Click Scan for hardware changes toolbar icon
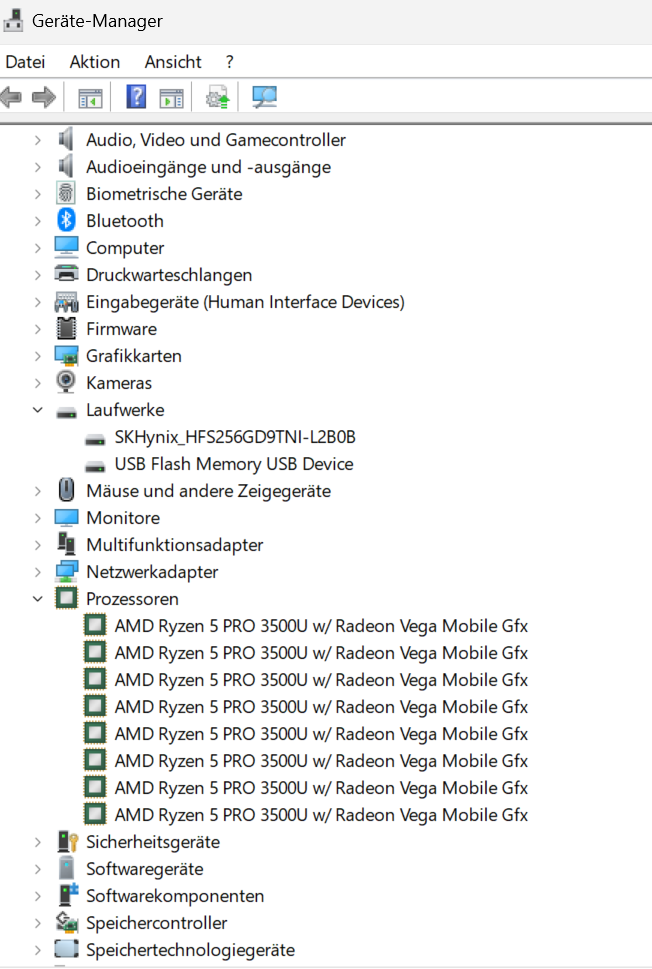The image size is (652, 969). pyautogui.click(x=265, y=97)
